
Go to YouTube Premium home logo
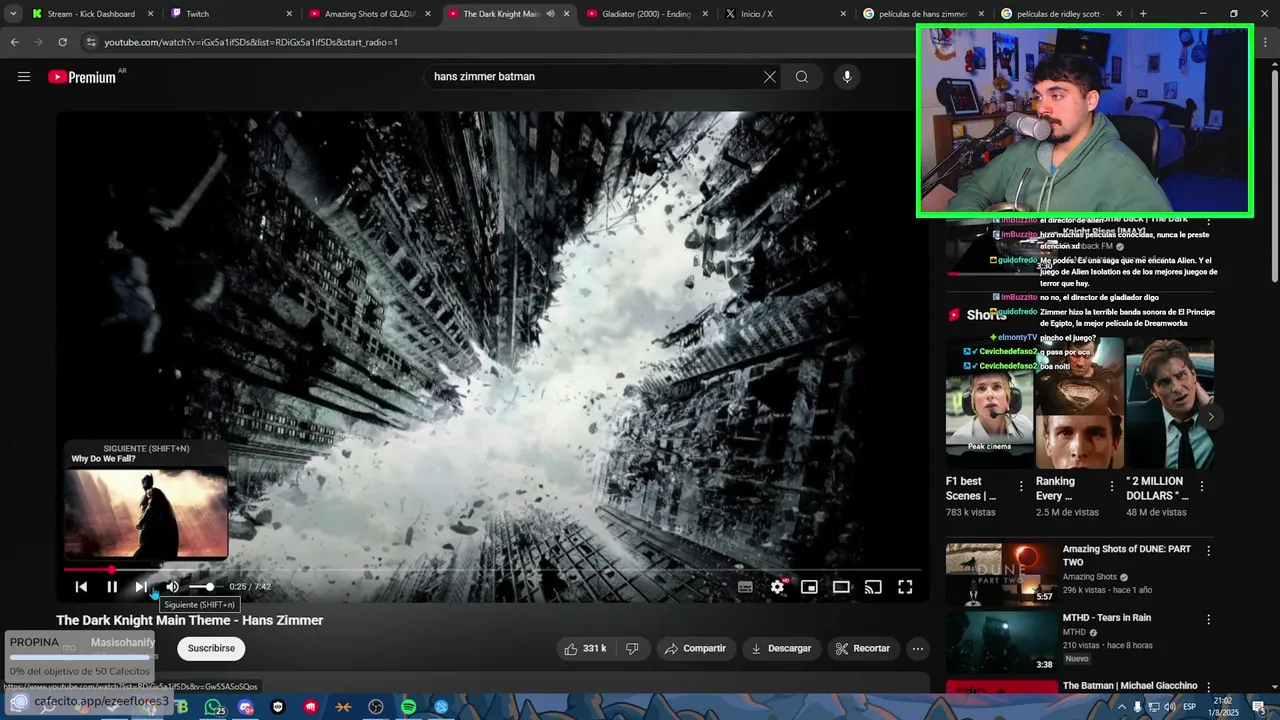coord(82,77)
